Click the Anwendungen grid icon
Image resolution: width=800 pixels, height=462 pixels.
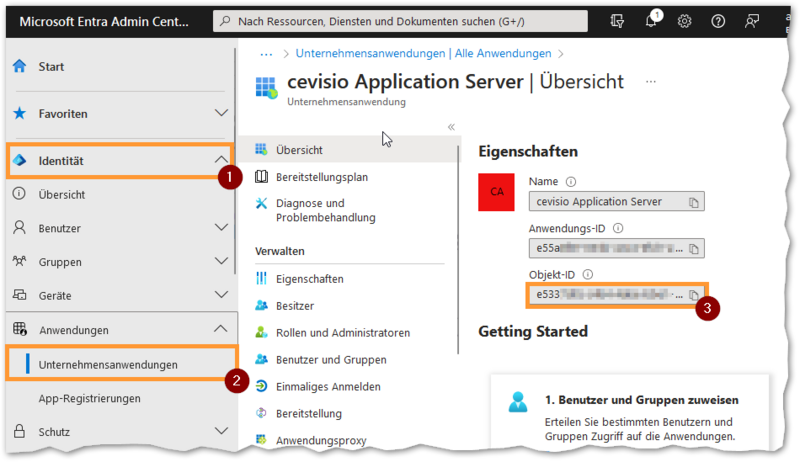[20, 329]
